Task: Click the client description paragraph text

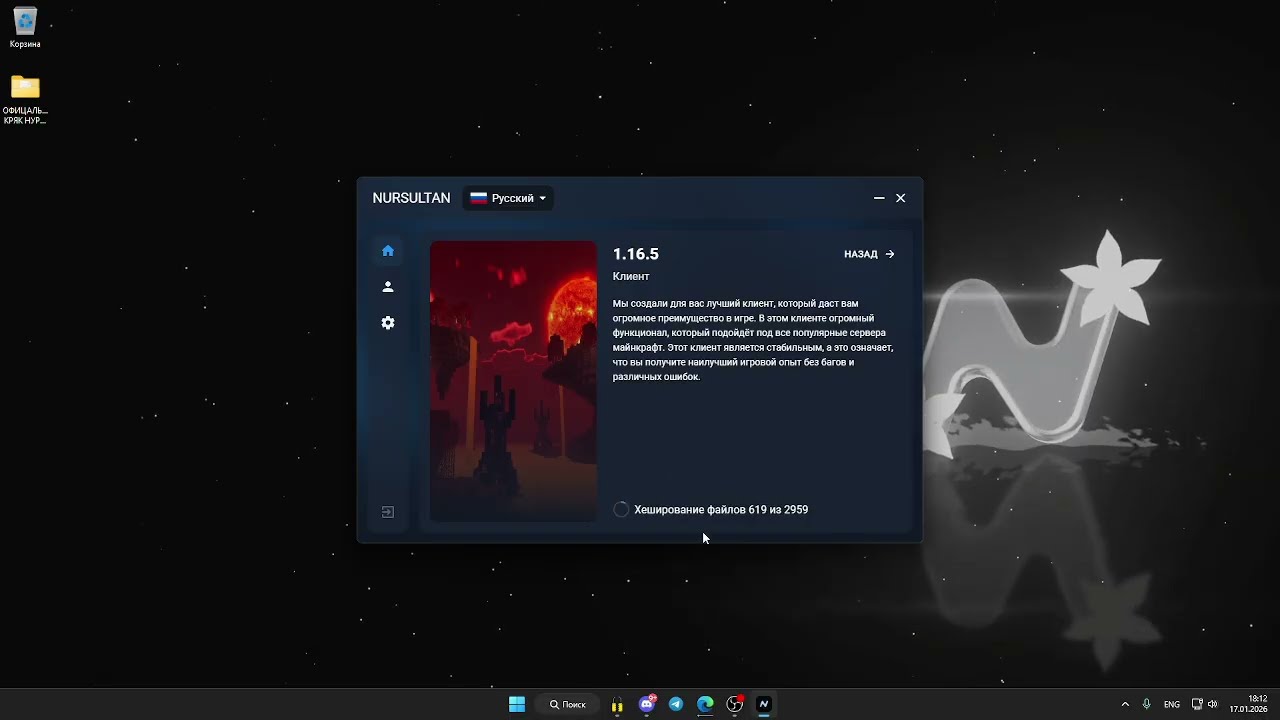Action: pos(753,340)
